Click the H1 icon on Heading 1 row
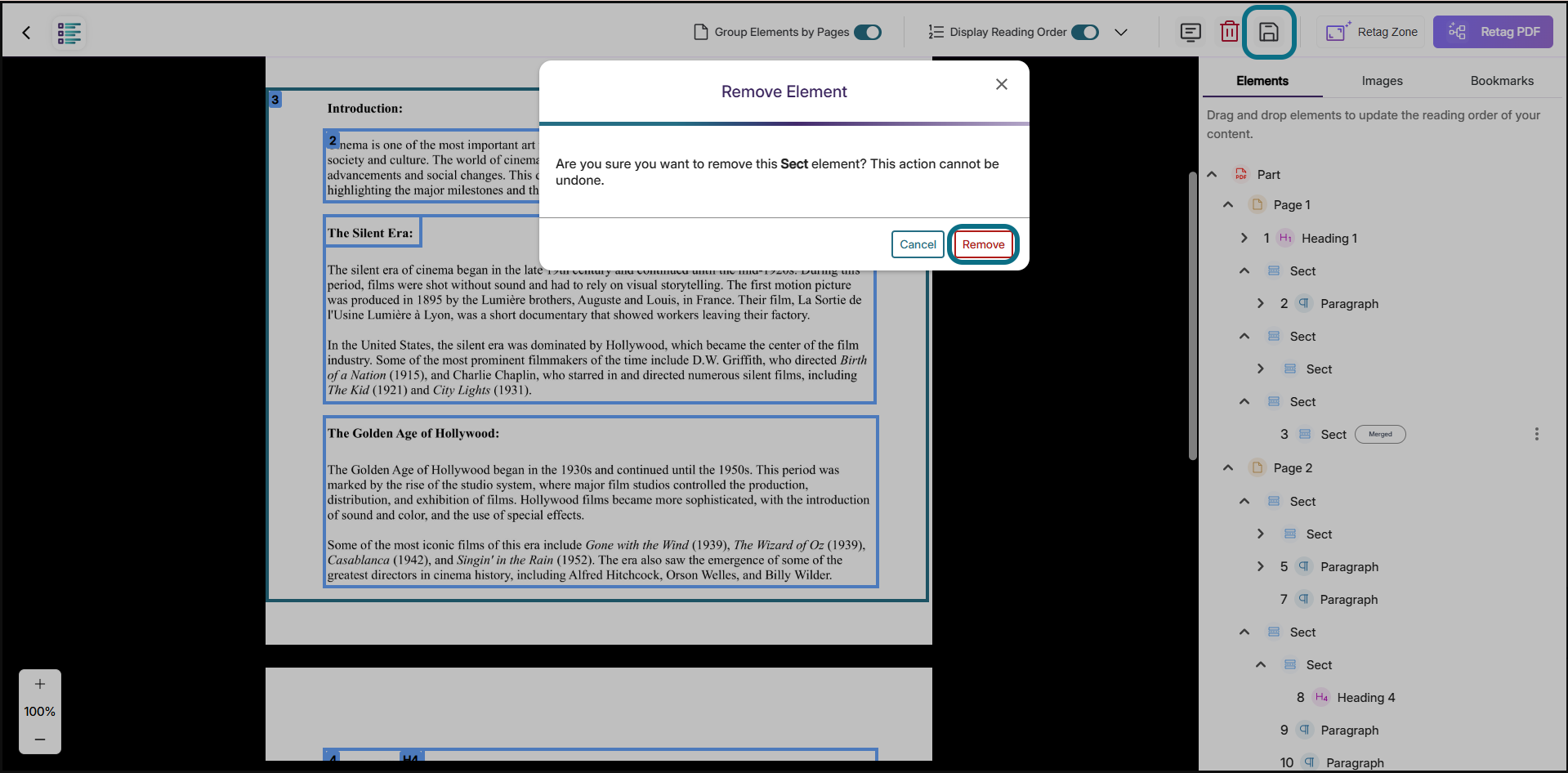Screen dimensions: 1568x773 [1285, 238]
